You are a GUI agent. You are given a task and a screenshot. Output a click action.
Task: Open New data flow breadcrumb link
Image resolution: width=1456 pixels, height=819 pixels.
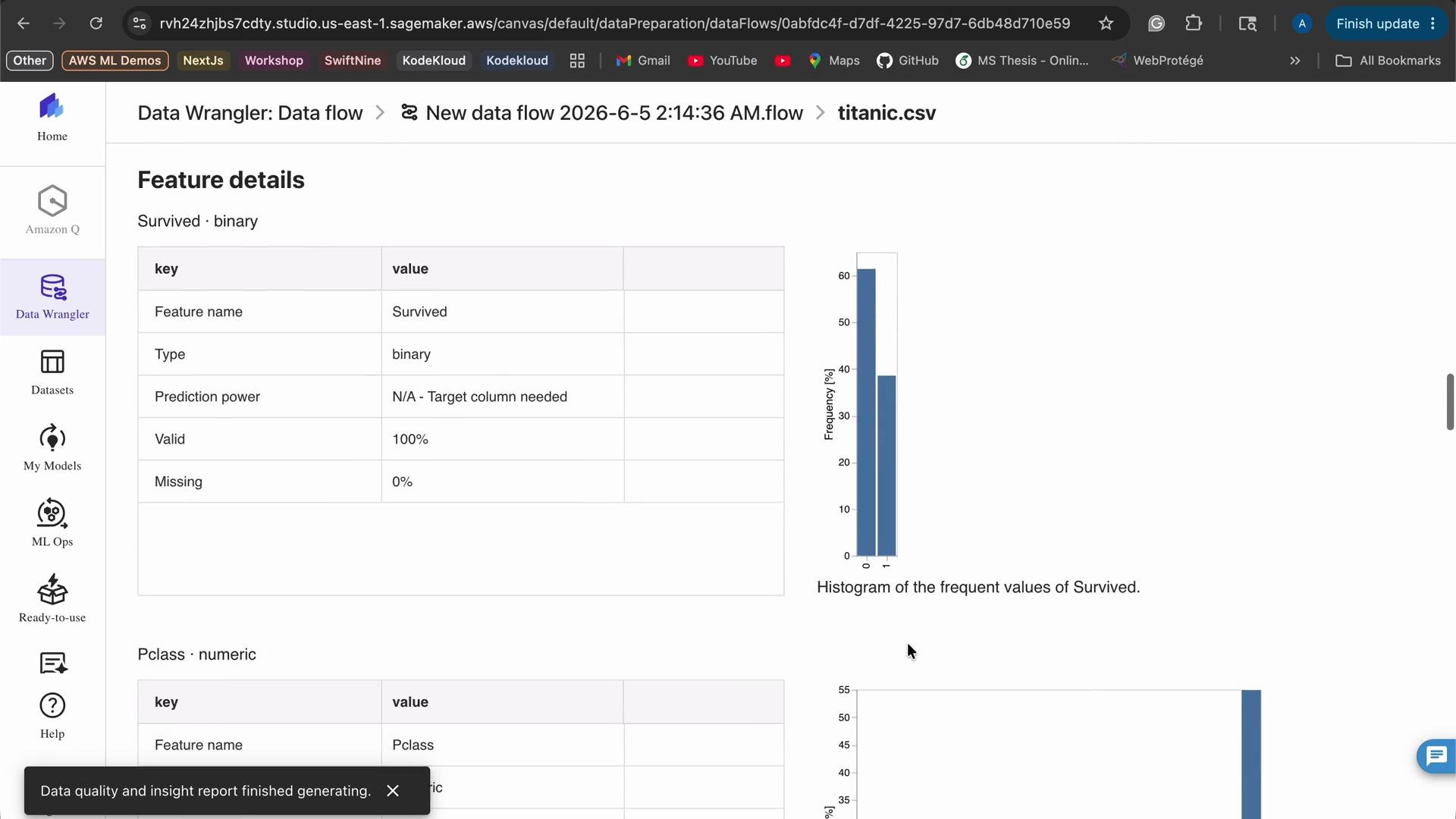click(614, 113)
